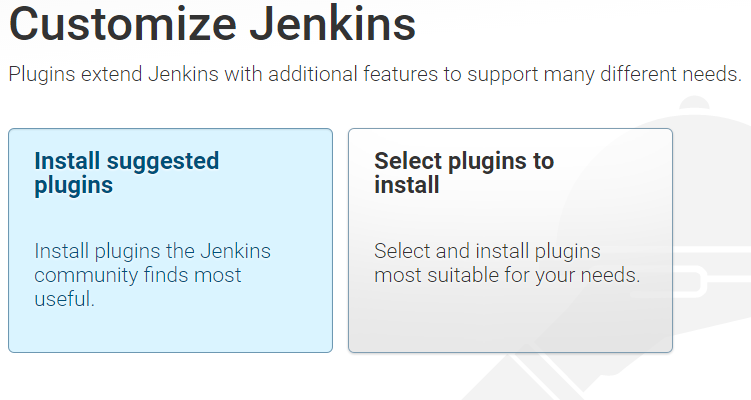Choose the Install suggested plugins option
This screenshot has width=751, height=400.
coord(170,240)
